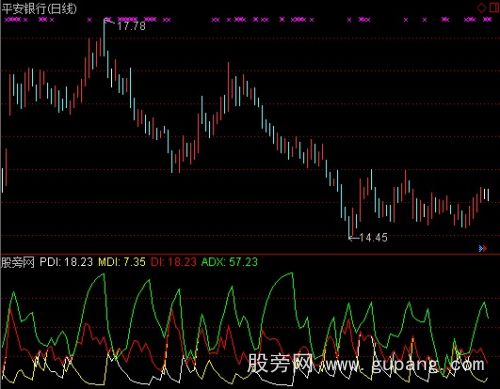Click the red DI: 18.23 value
The height and width of the screenshot is (389, 500).
pos(173,262)
